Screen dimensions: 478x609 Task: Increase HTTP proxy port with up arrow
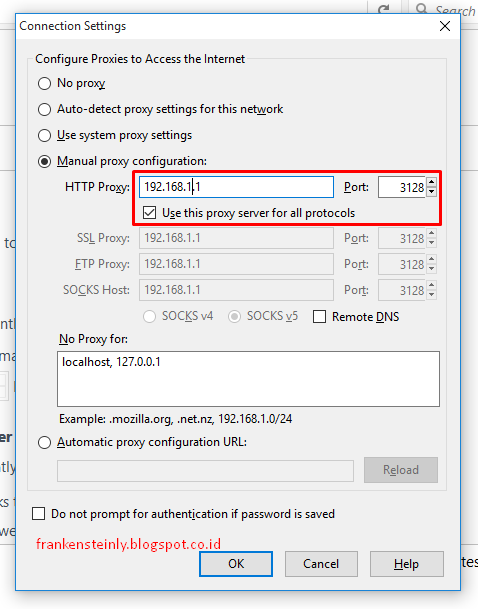431,182
